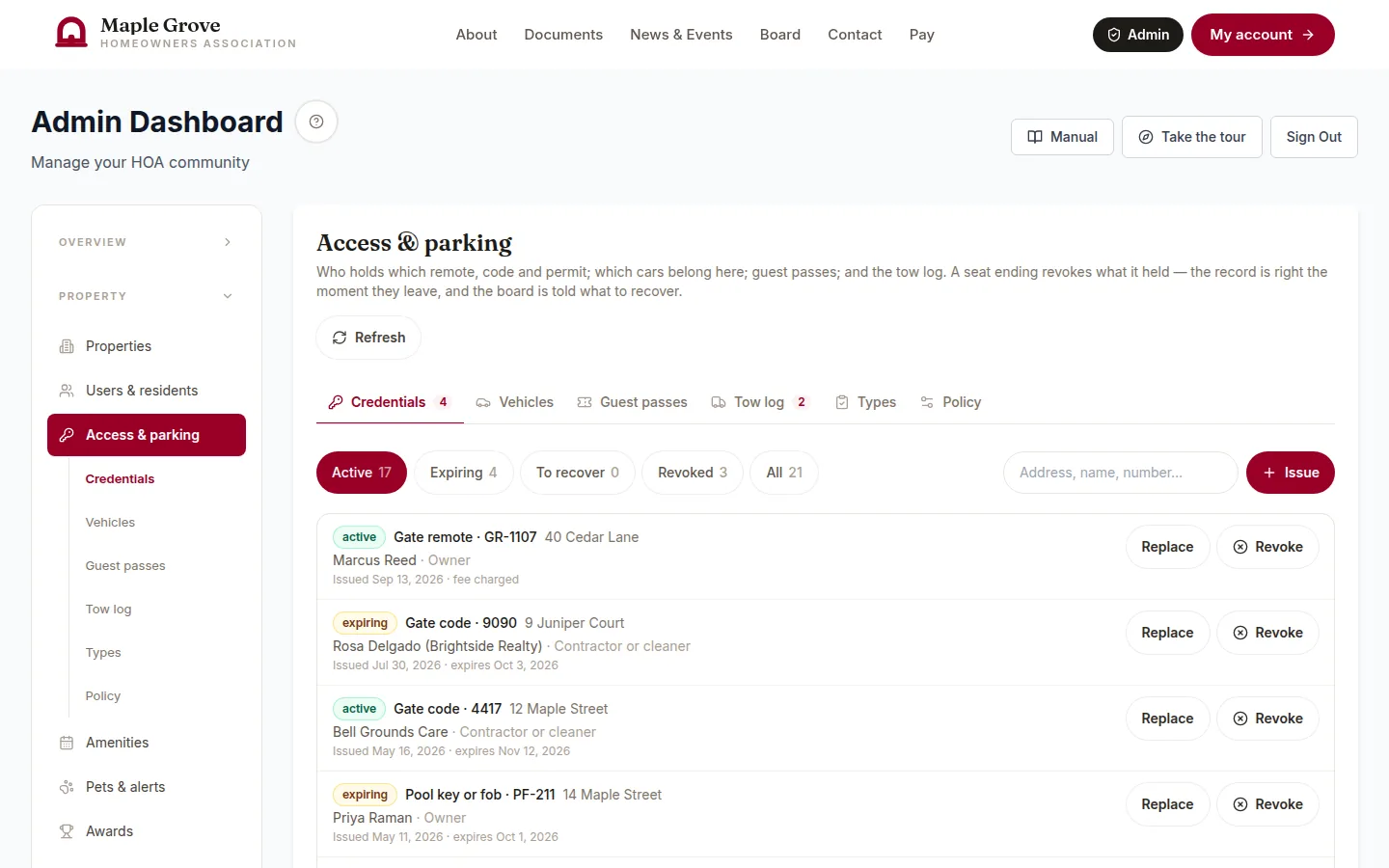Click revoke icon for Gate remote GR-1107
Viewport: 1389px width, 868px height.
click(x=1240, y=547)
